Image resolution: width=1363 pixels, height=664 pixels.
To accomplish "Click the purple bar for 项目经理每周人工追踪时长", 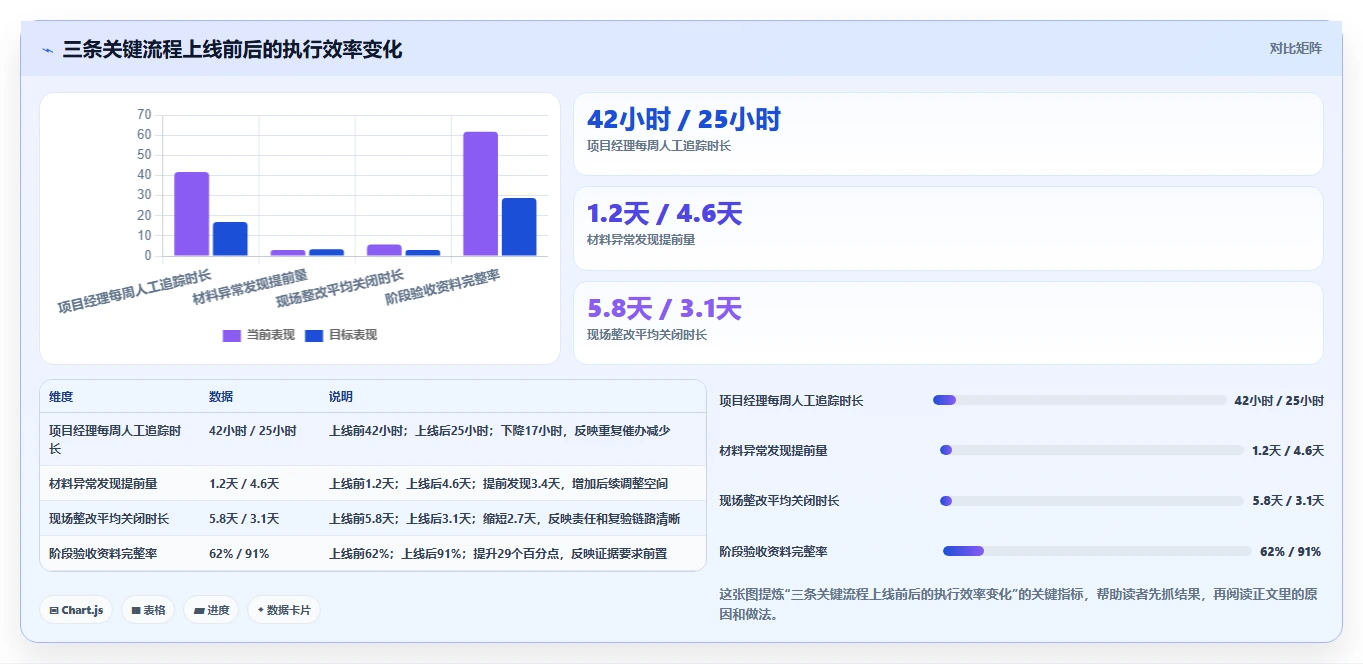I will tap(192, 214).
